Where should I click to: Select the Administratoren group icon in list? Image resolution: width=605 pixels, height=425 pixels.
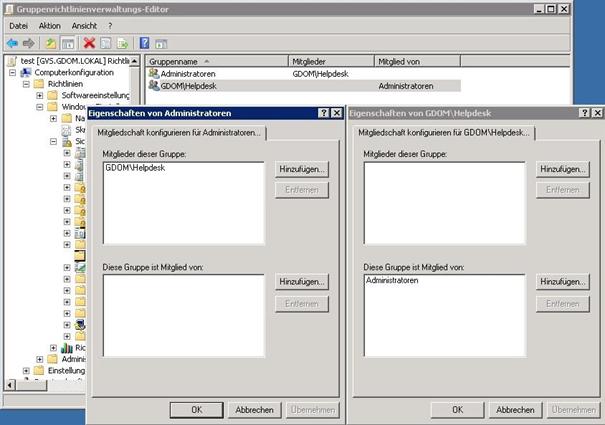pyautogui.click(x=153, y=74)
